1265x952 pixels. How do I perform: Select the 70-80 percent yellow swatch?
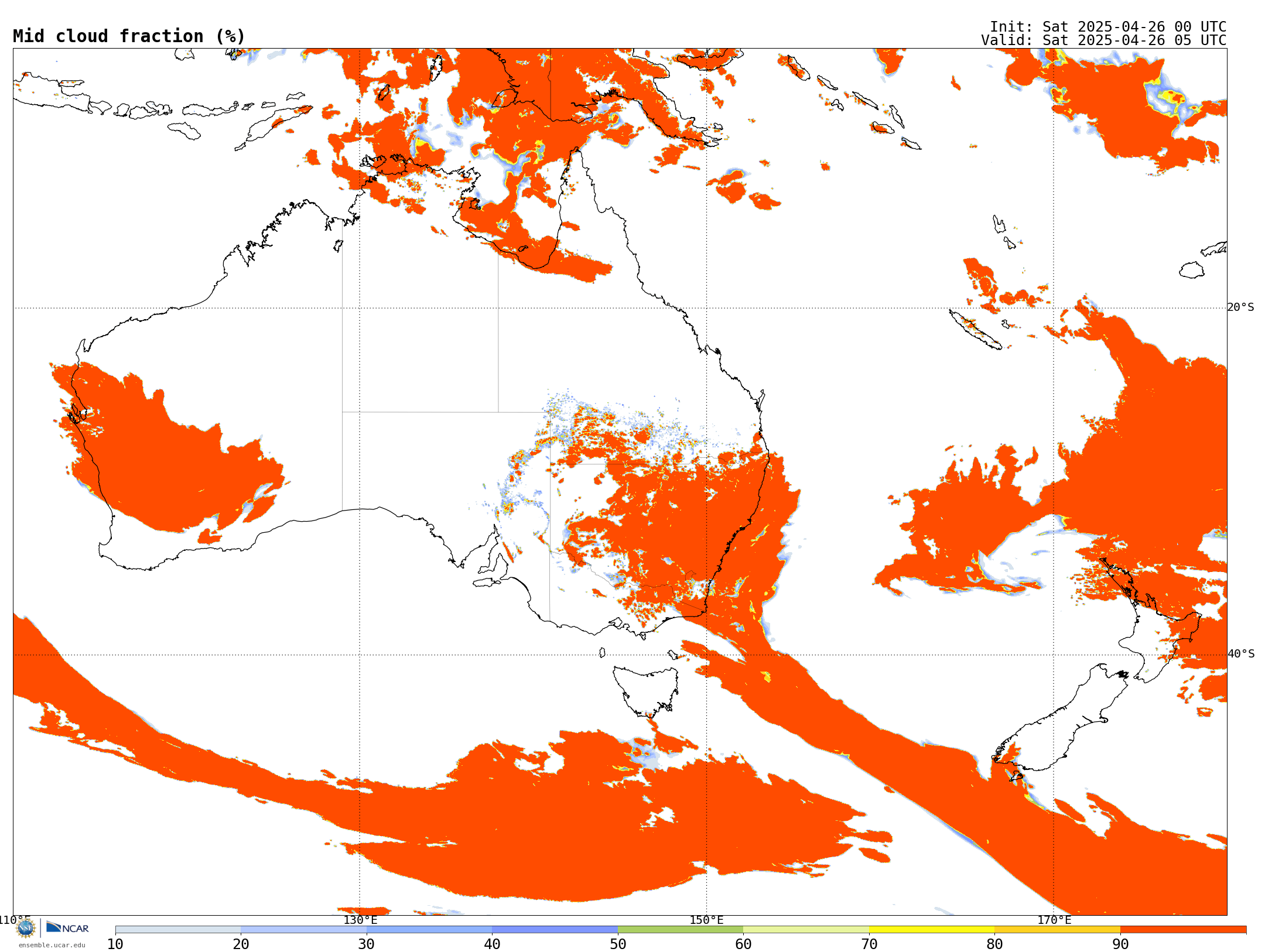point(932,930)
